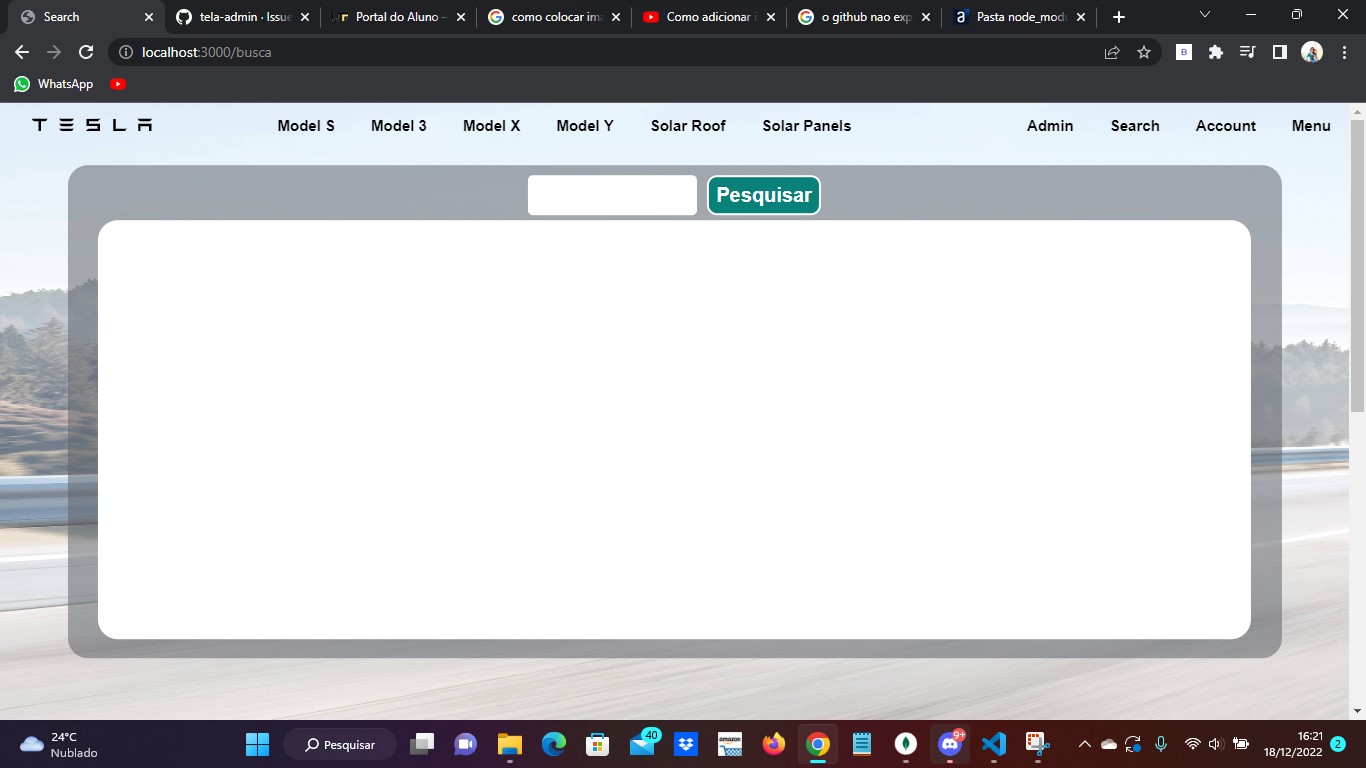Screen dimensions: 1366x768
Task: Open the reading list icon
Action: 1247,52
